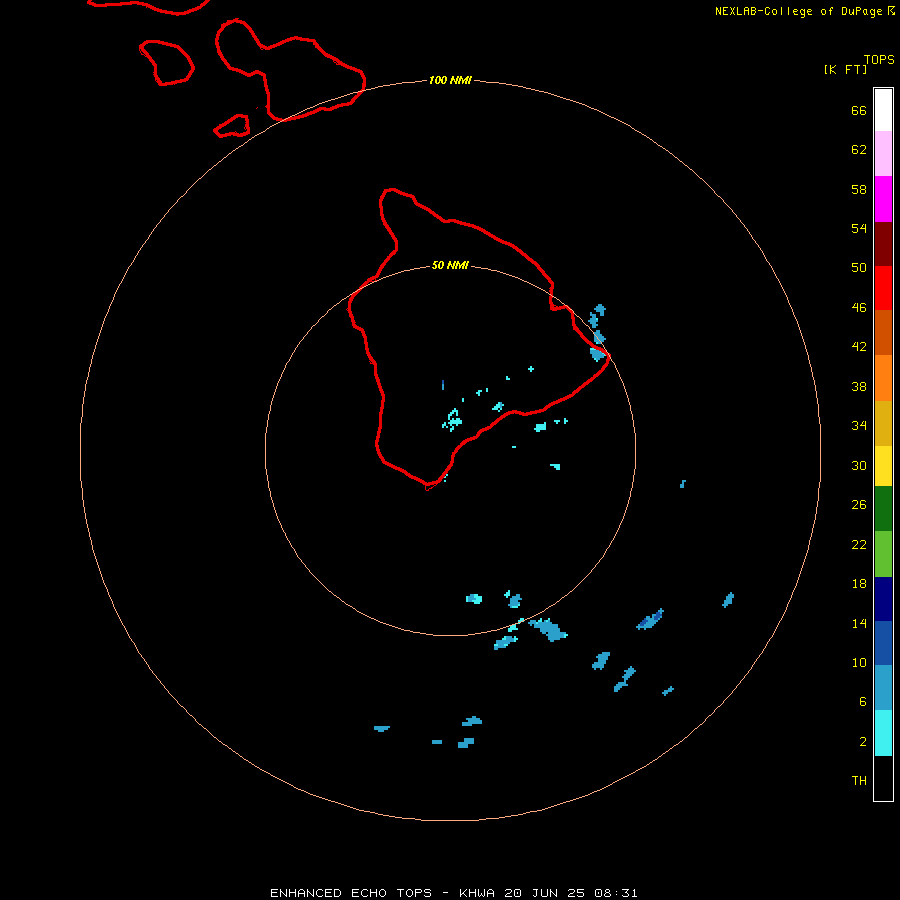Image resolution: width=900 pixels, height=900 pixels.
Task: Click the '54' legend value
Action: (x=859, y=228)
